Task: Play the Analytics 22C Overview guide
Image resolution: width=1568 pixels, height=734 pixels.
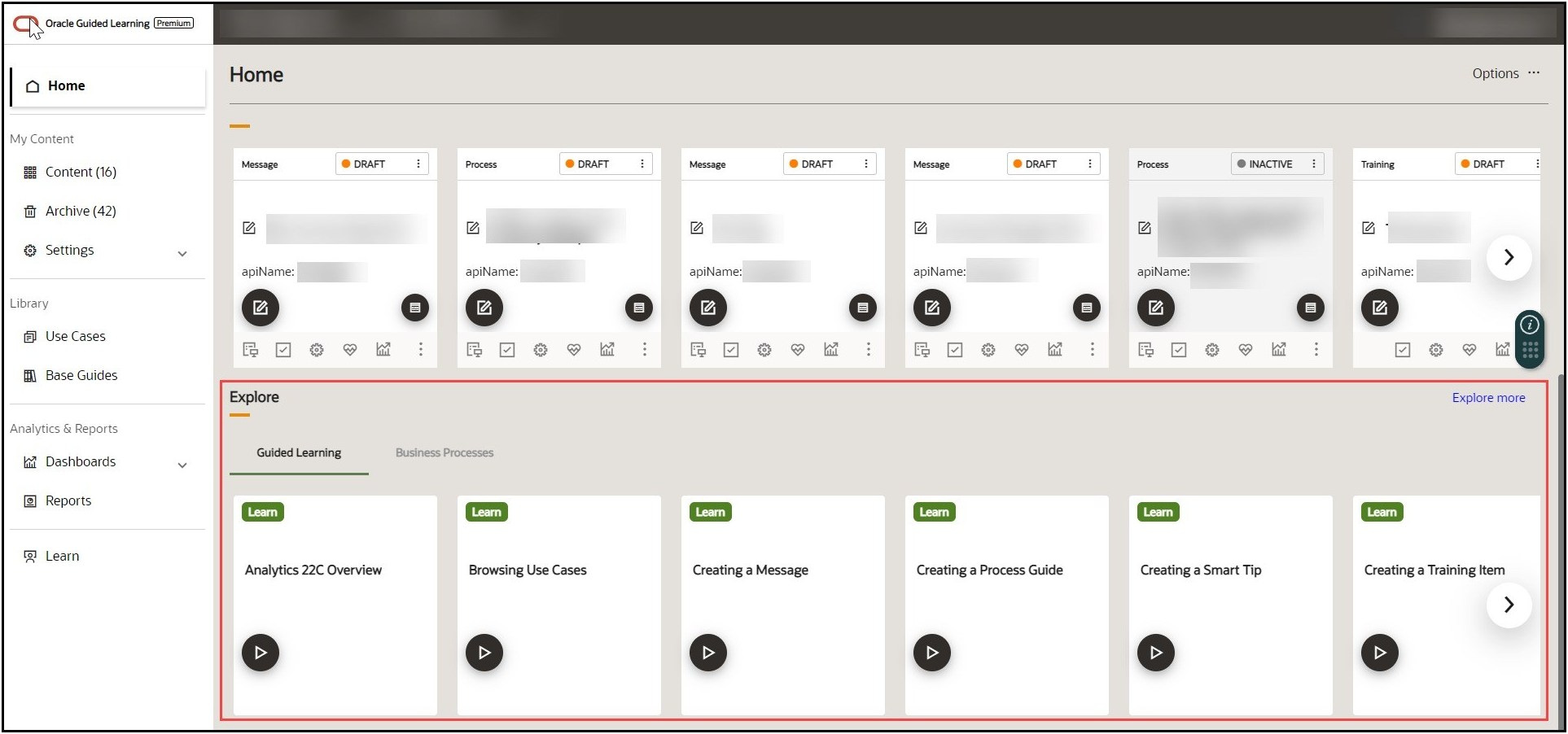Action: [x=261, y=653]
